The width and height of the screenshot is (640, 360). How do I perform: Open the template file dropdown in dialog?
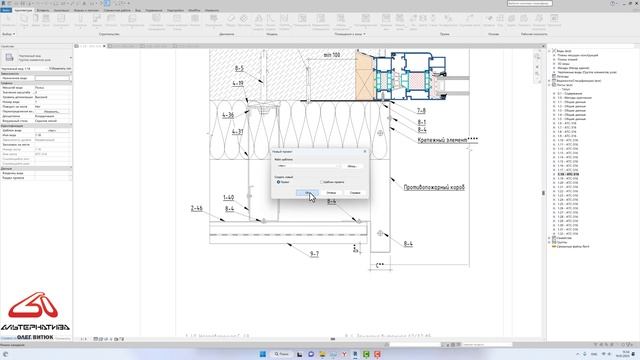tap(308, 166)
